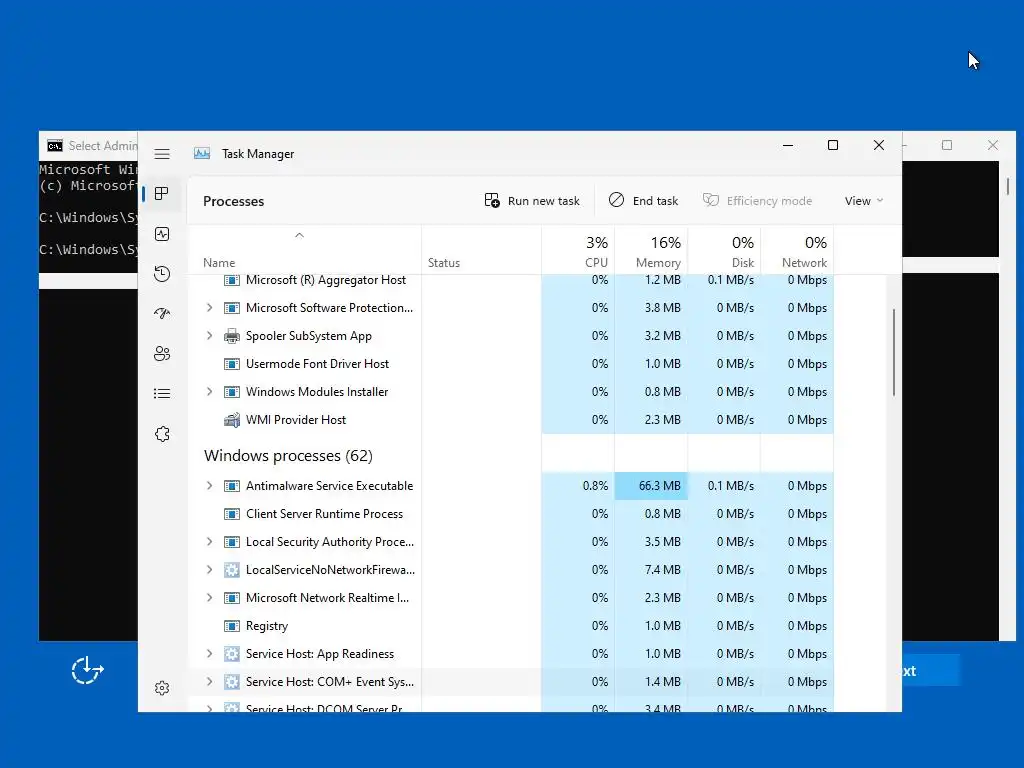Click the Task Manager title bar app icon
The image size is (1024, 768).
202,153
